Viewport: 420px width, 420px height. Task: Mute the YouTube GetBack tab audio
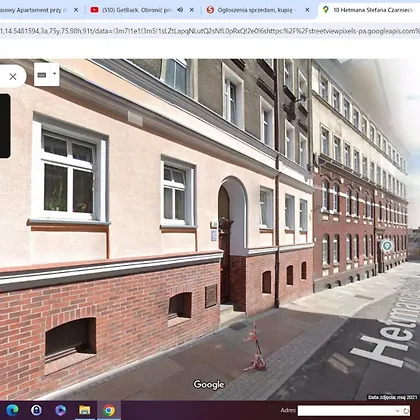tap(180, 10)
